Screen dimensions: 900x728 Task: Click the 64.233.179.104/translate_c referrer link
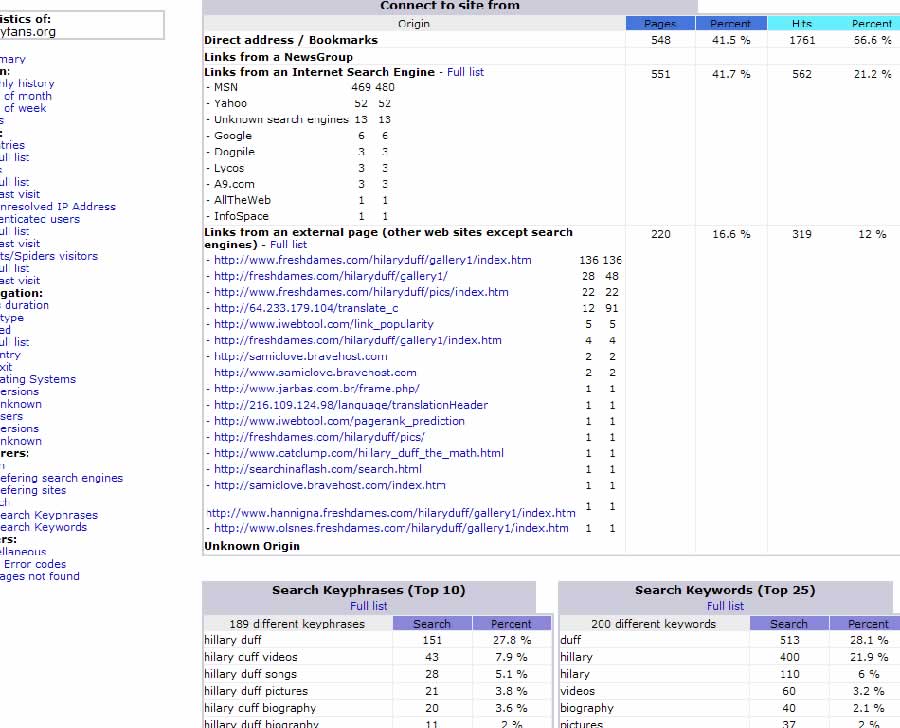point(306,308)
